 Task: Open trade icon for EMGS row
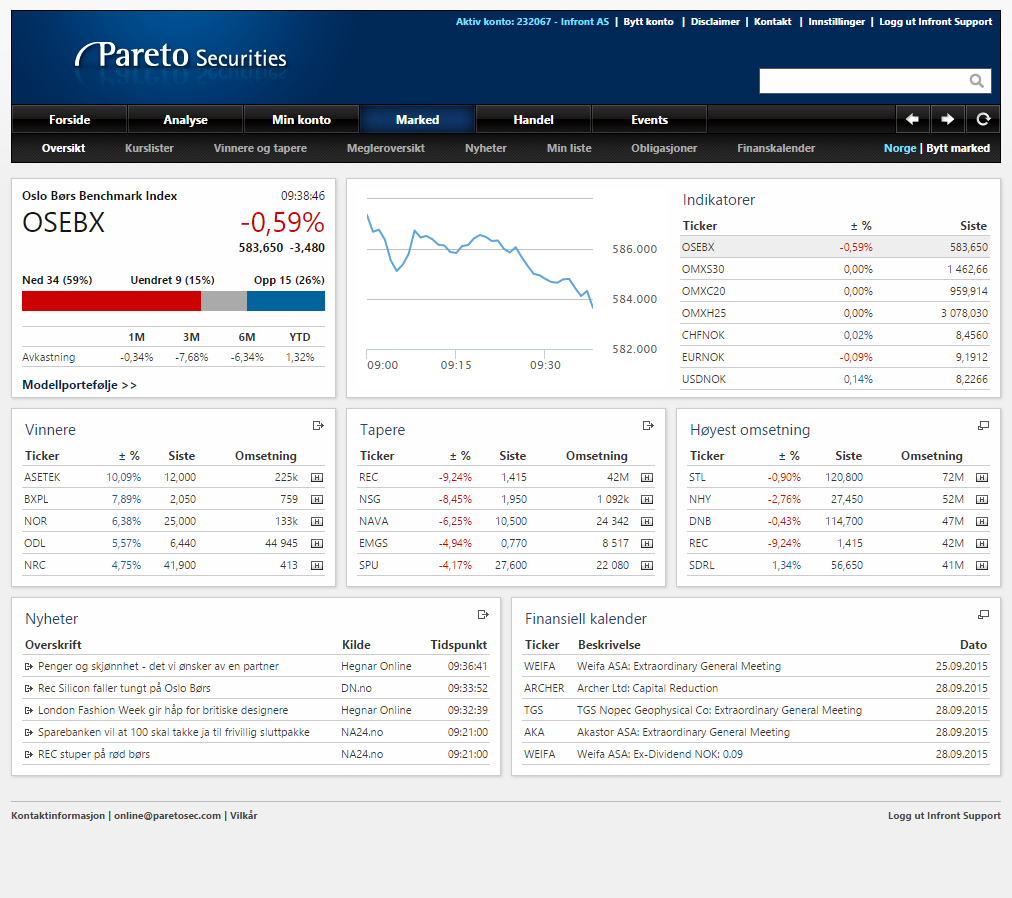[x=647, y=544]
